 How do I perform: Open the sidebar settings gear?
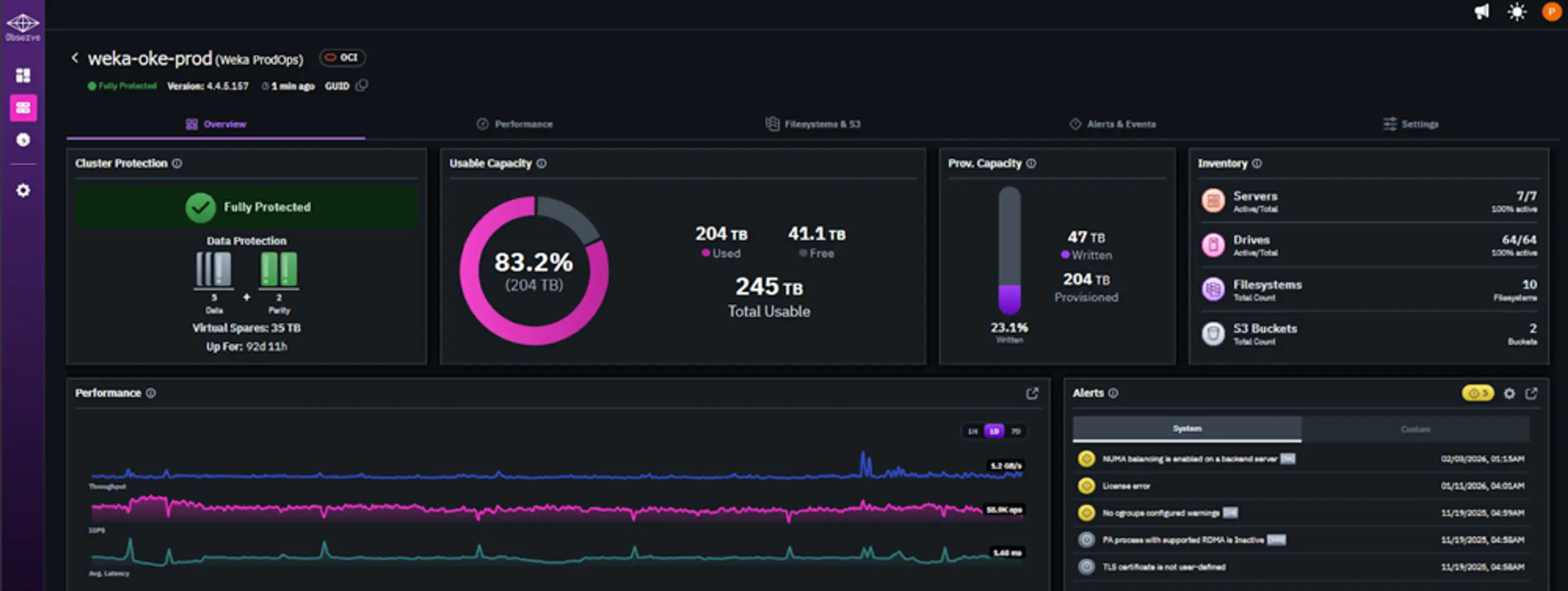pos(23,190)
